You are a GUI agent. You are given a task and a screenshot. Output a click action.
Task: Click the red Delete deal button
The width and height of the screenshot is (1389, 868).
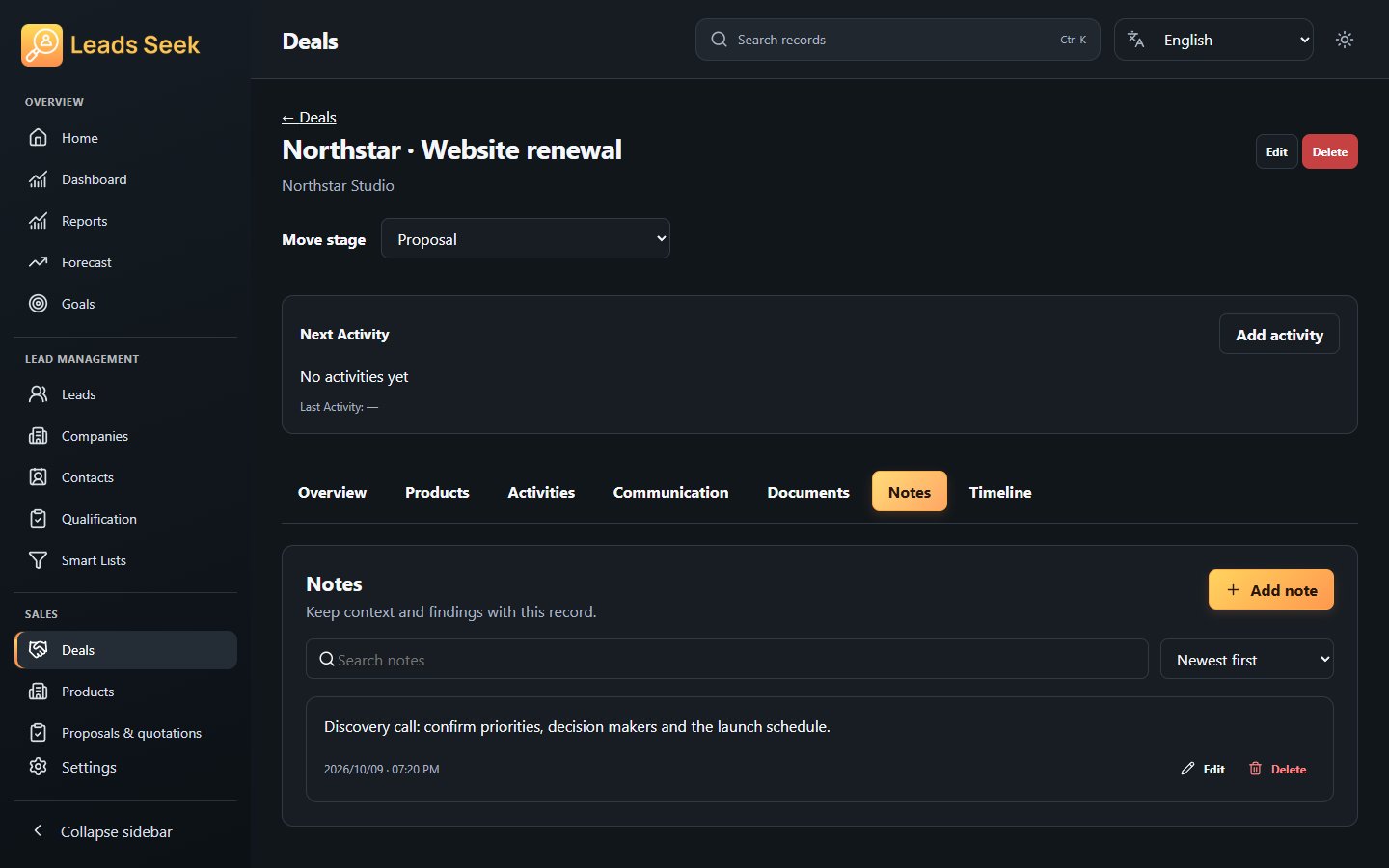coord(1329,151)
